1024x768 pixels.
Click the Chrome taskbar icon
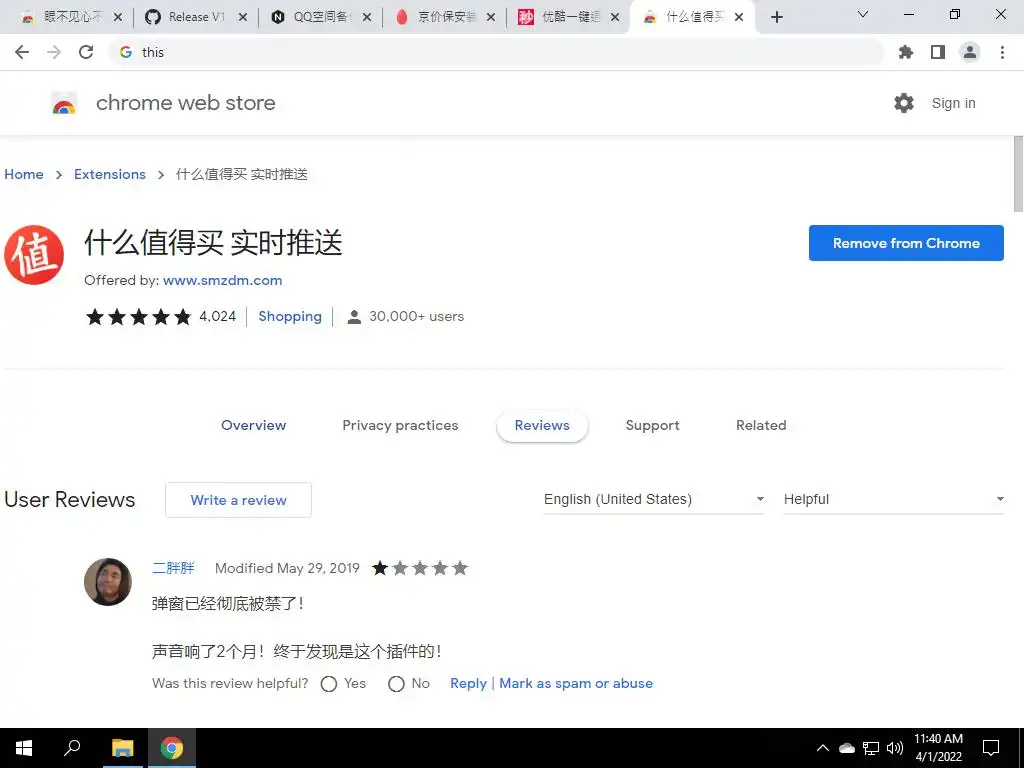[x=172, y=748]
